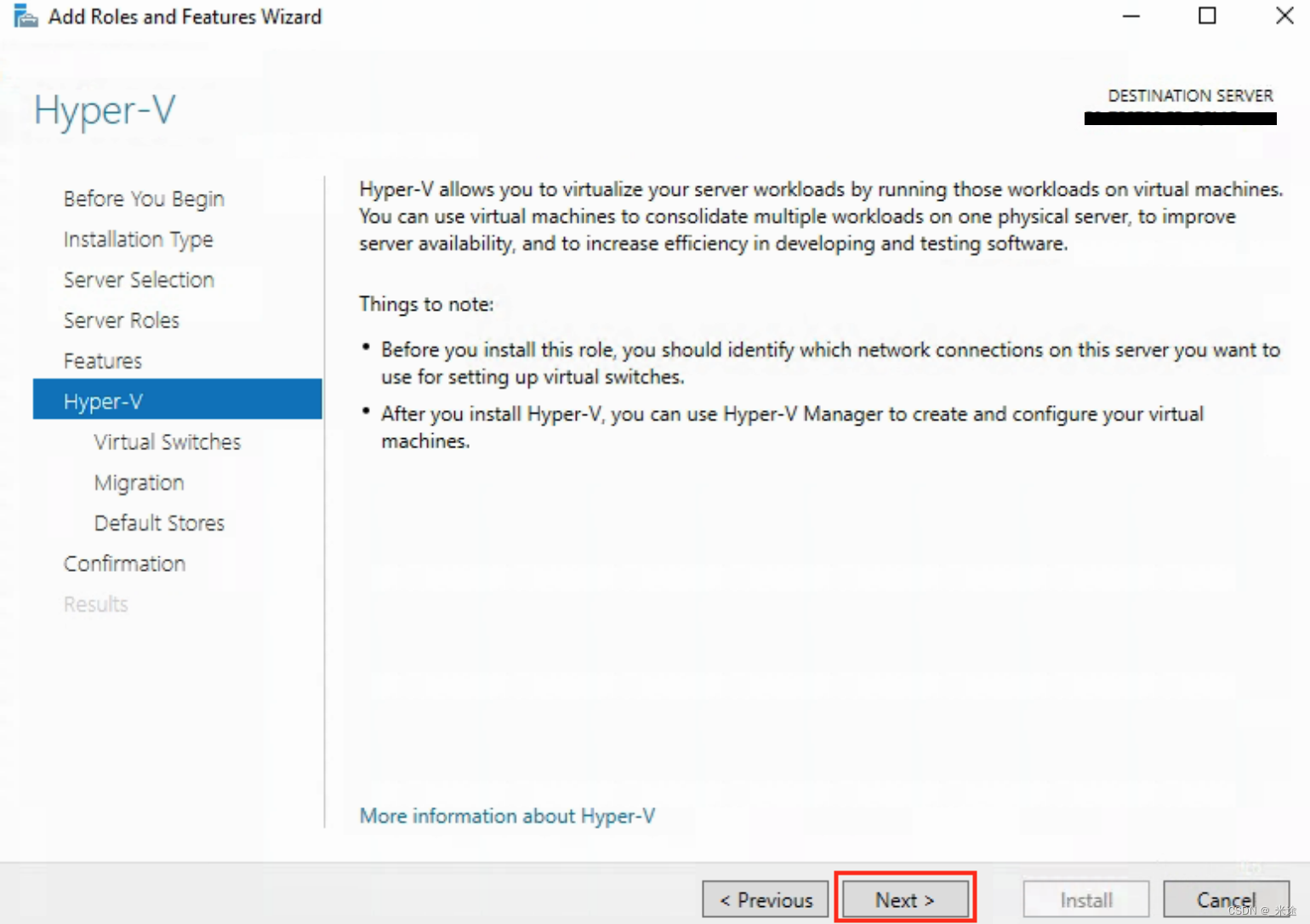
Task: Click the Add Roles and Features Wizard icon
Action: click(24, 15)
